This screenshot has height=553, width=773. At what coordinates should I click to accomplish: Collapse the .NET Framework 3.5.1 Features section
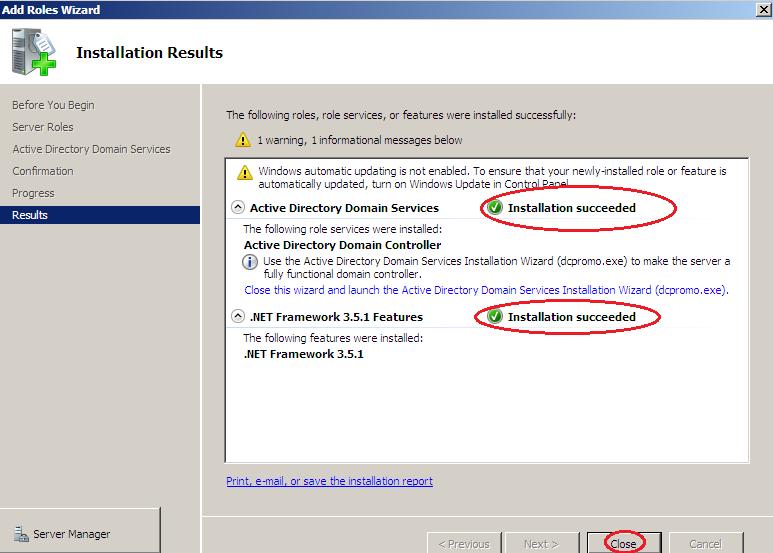[238, 316]
